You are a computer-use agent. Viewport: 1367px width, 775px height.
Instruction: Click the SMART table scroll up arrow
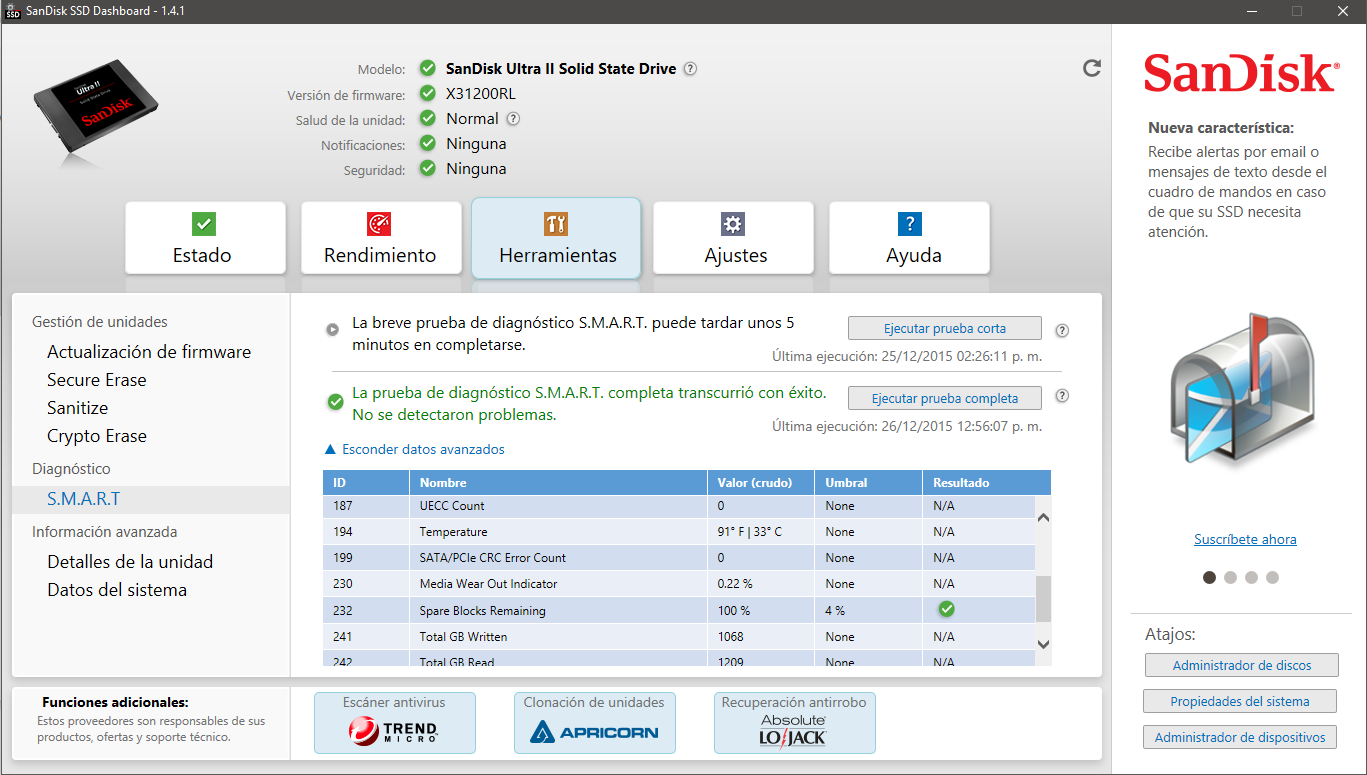pos(1043,518)
